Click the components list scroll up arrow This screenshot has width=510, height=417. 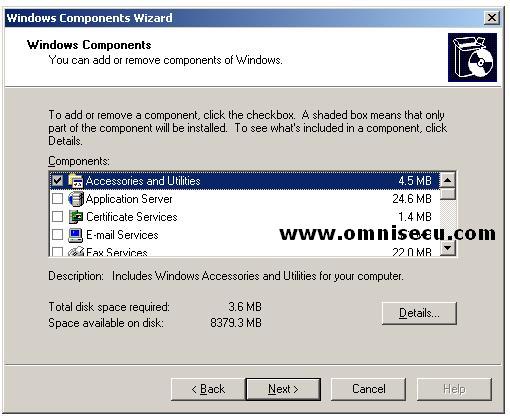[448, 180]
